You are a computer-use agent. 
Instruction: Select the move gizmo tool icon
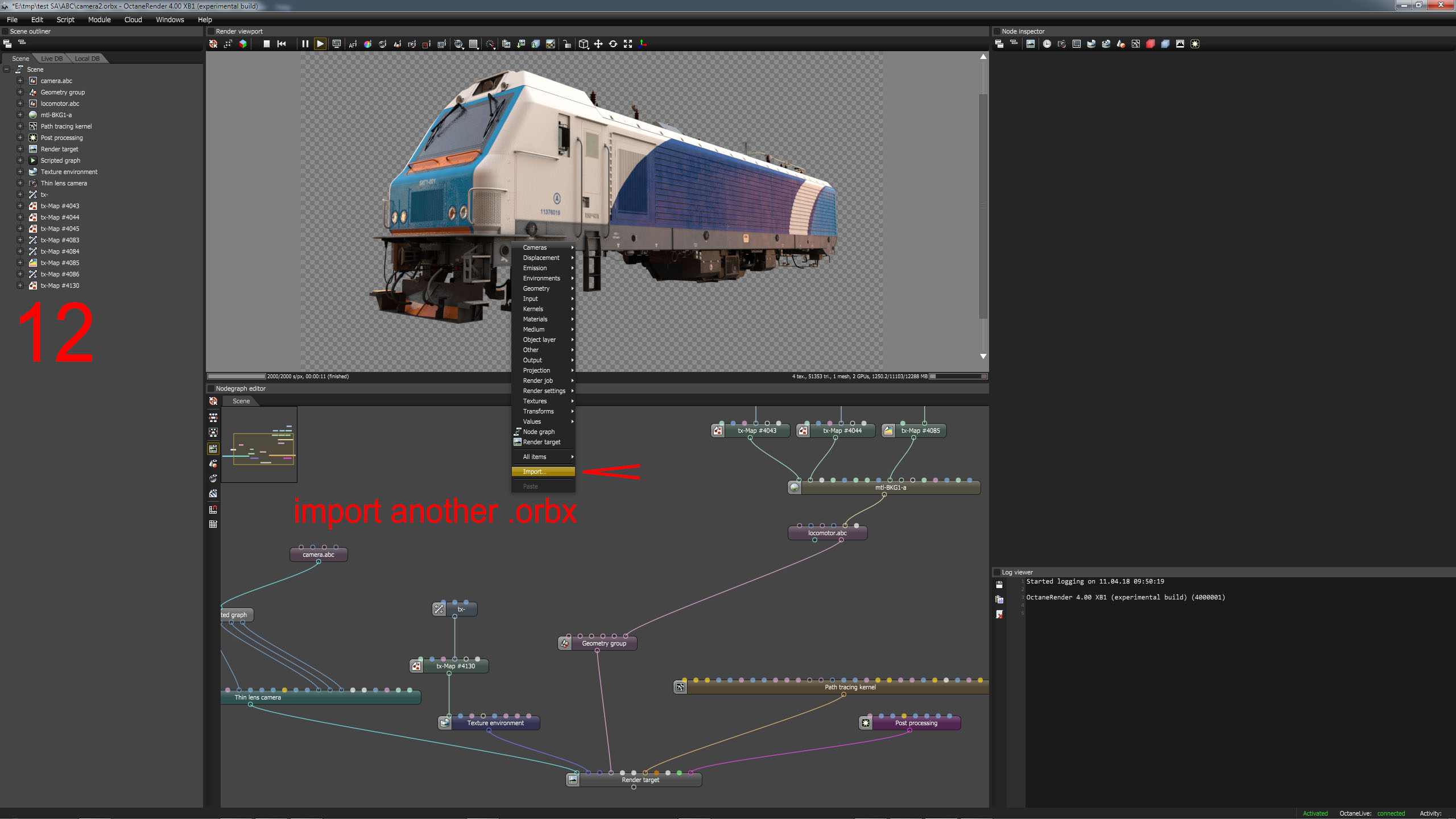(598, 44)
